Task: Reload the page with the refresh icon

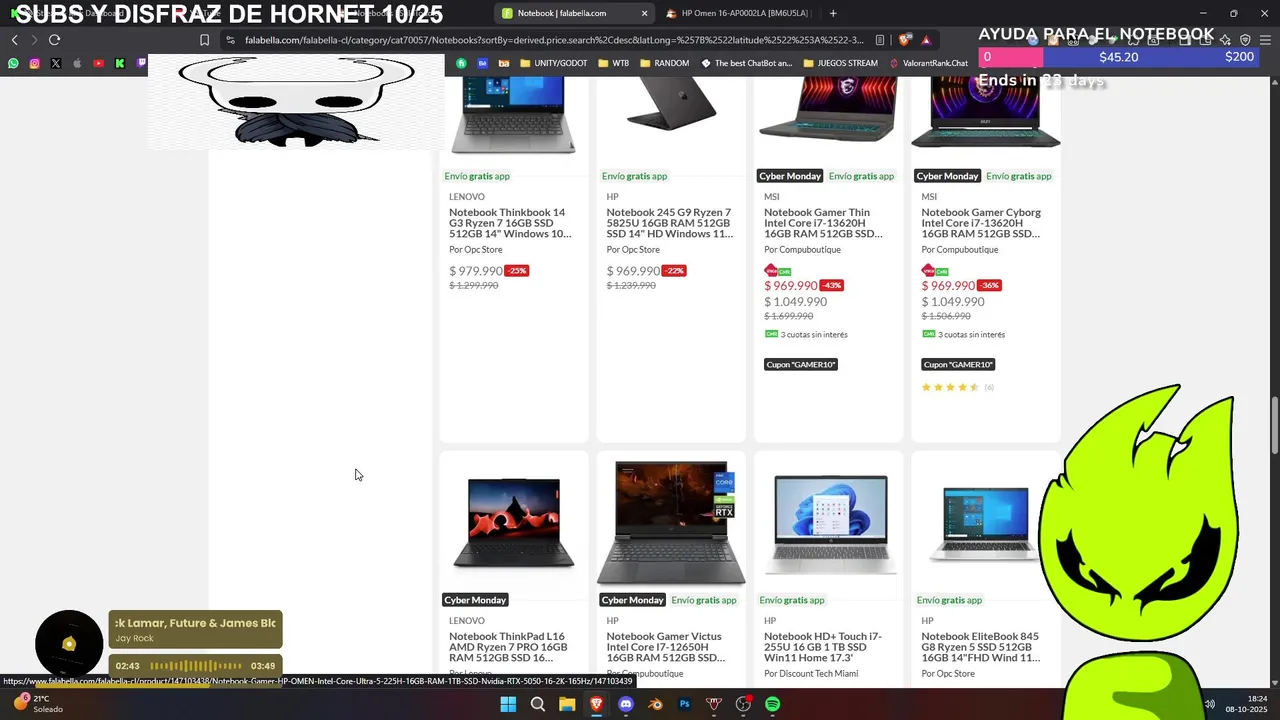Action: (x=54, y=40)
